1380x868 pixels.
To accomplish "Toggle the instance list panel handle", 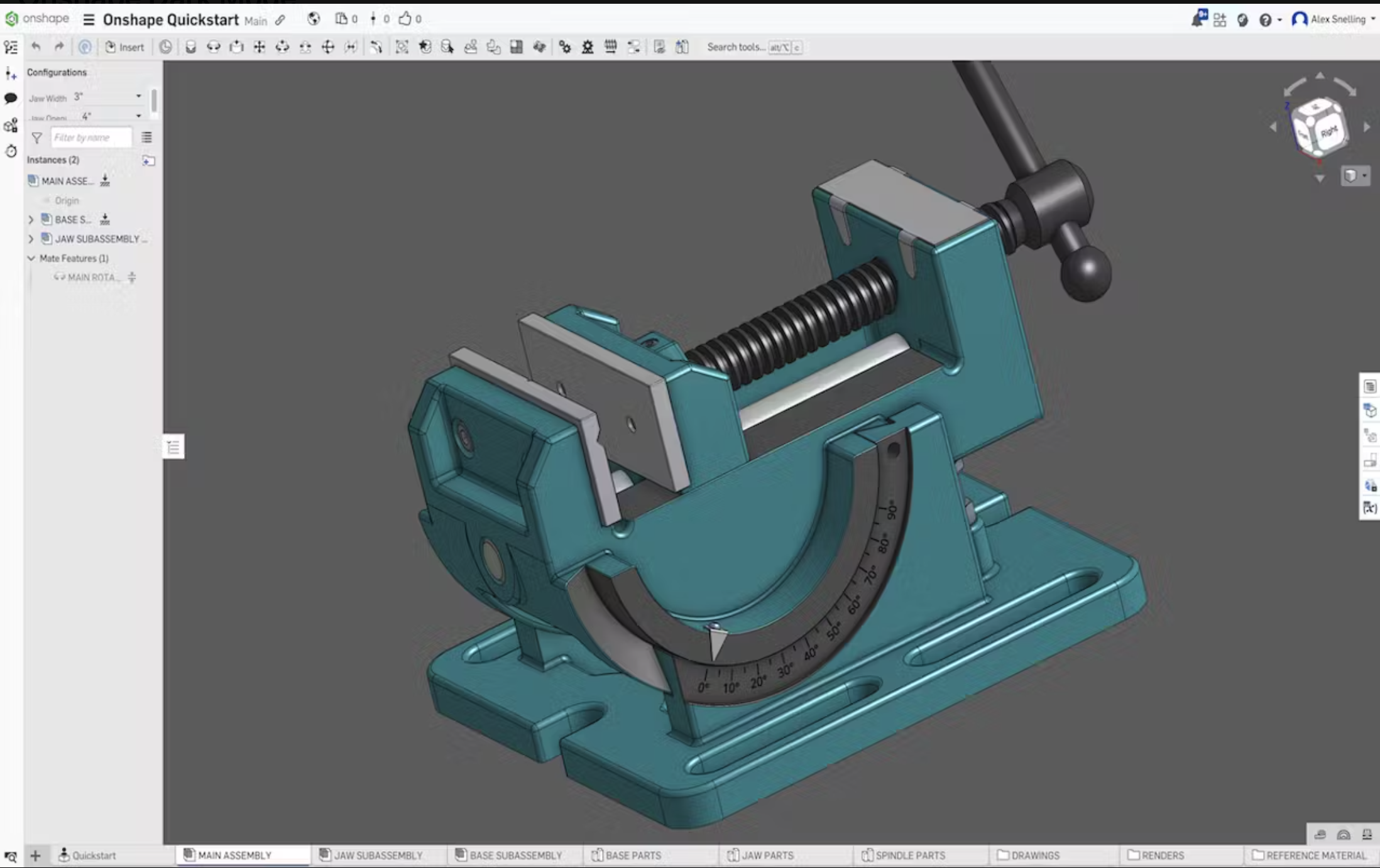I will click(x=173, y=447).
